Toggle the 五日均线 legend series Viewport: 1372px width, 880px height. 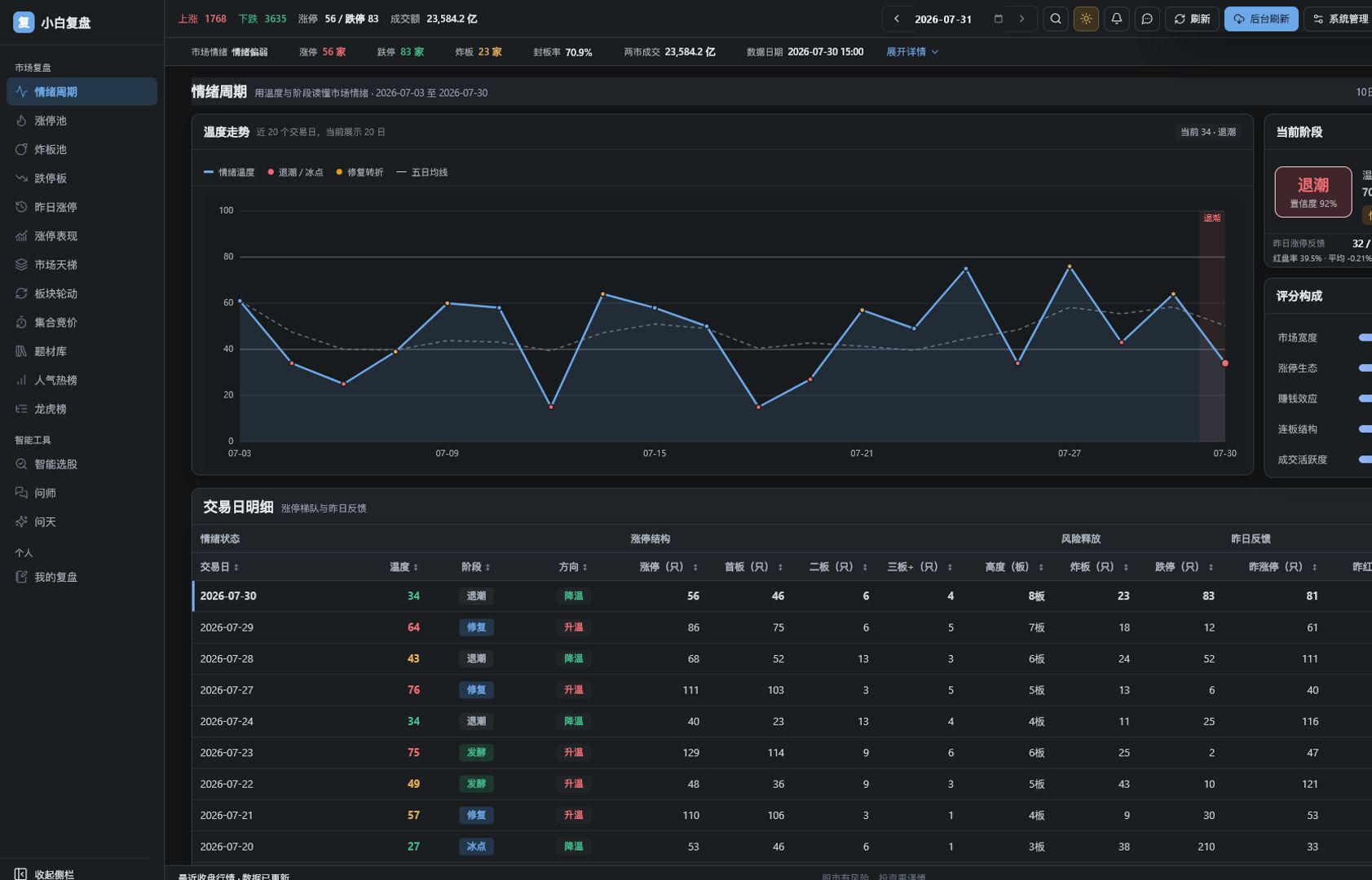[422, 172]
